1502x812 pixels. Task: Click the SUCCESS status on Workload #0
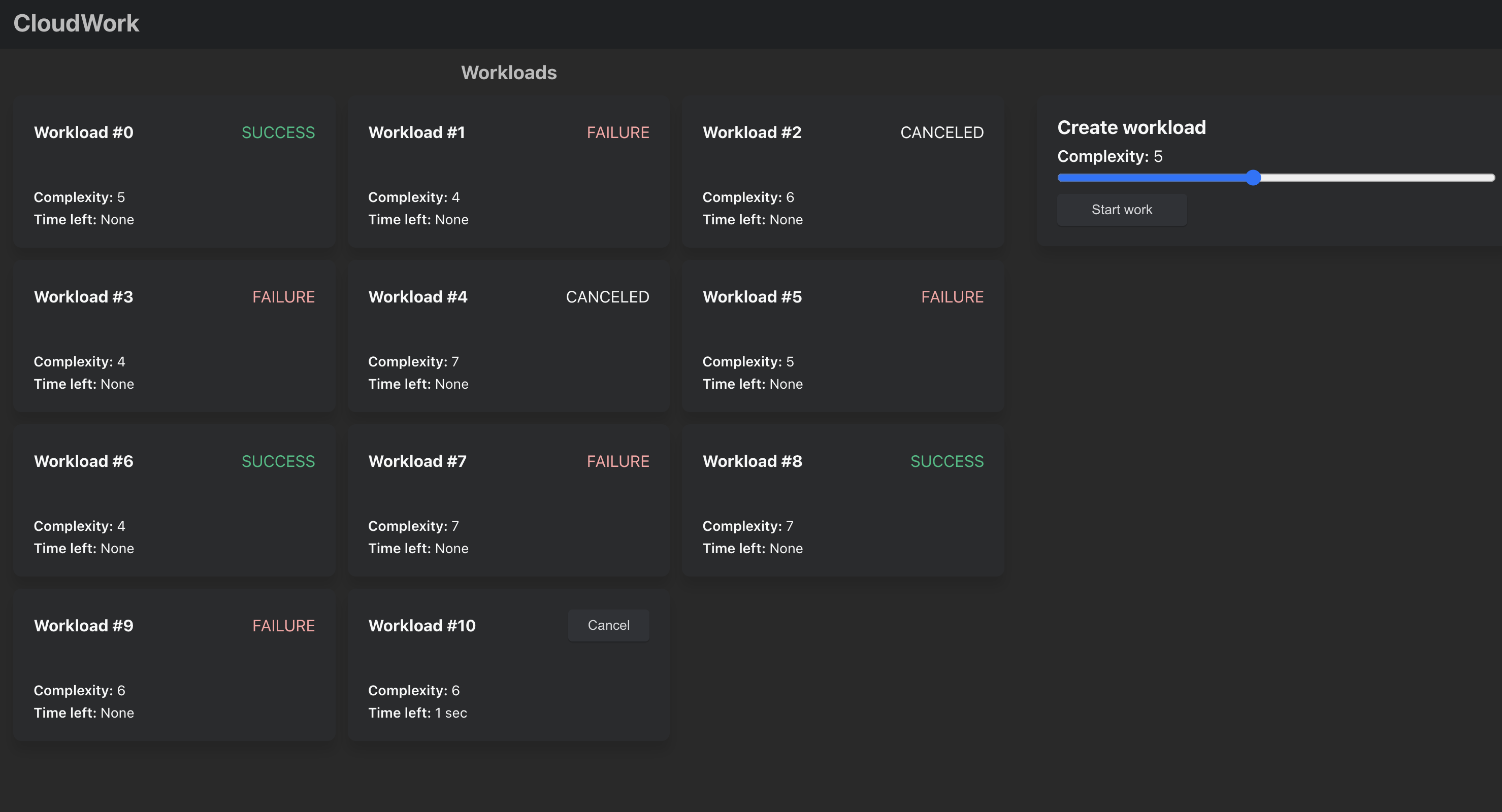278,132
